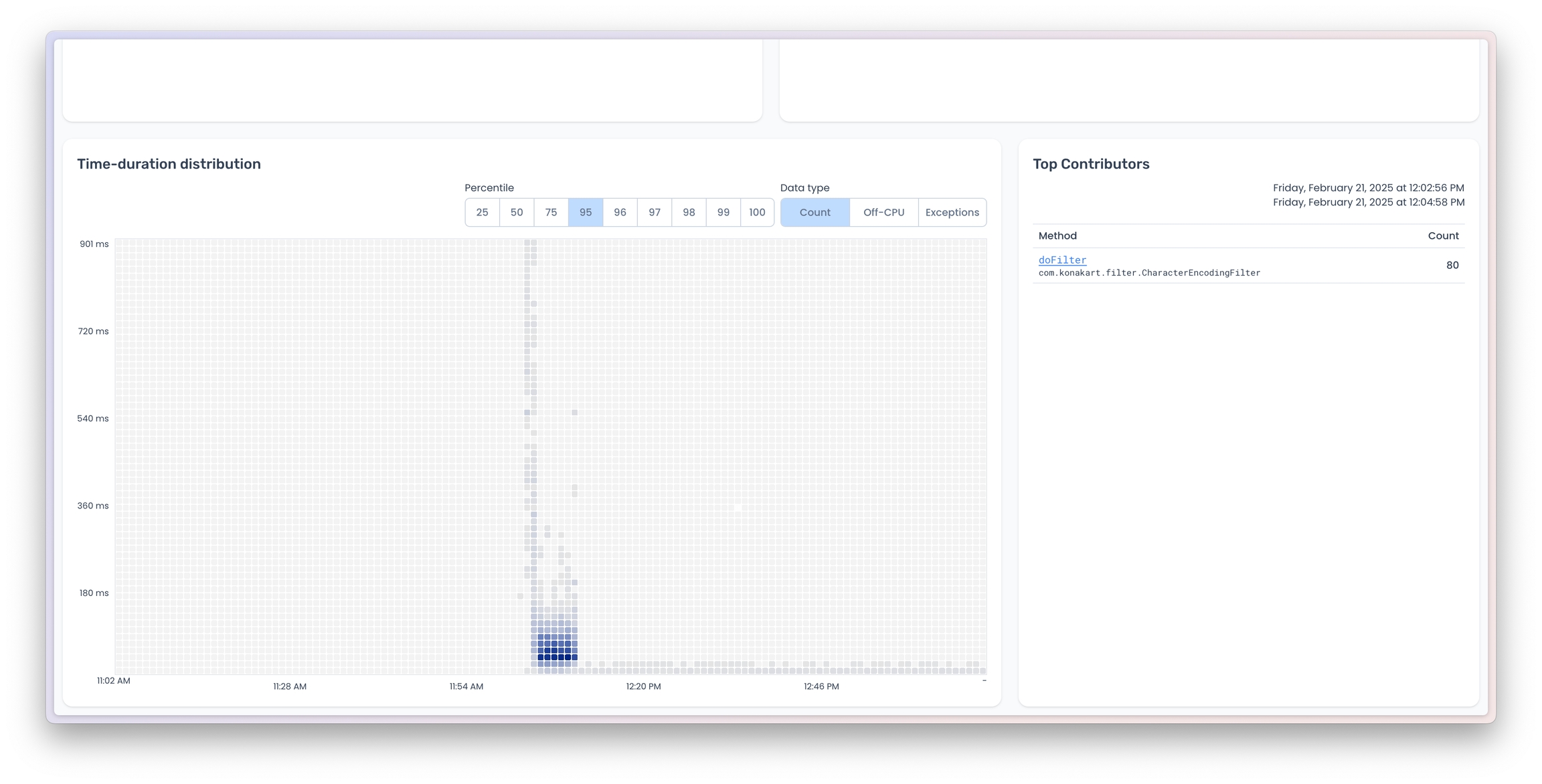Click the 11:54 AM time axis label
The width and height of the screenshot is (1542, 784).
[x=466, y=686]
